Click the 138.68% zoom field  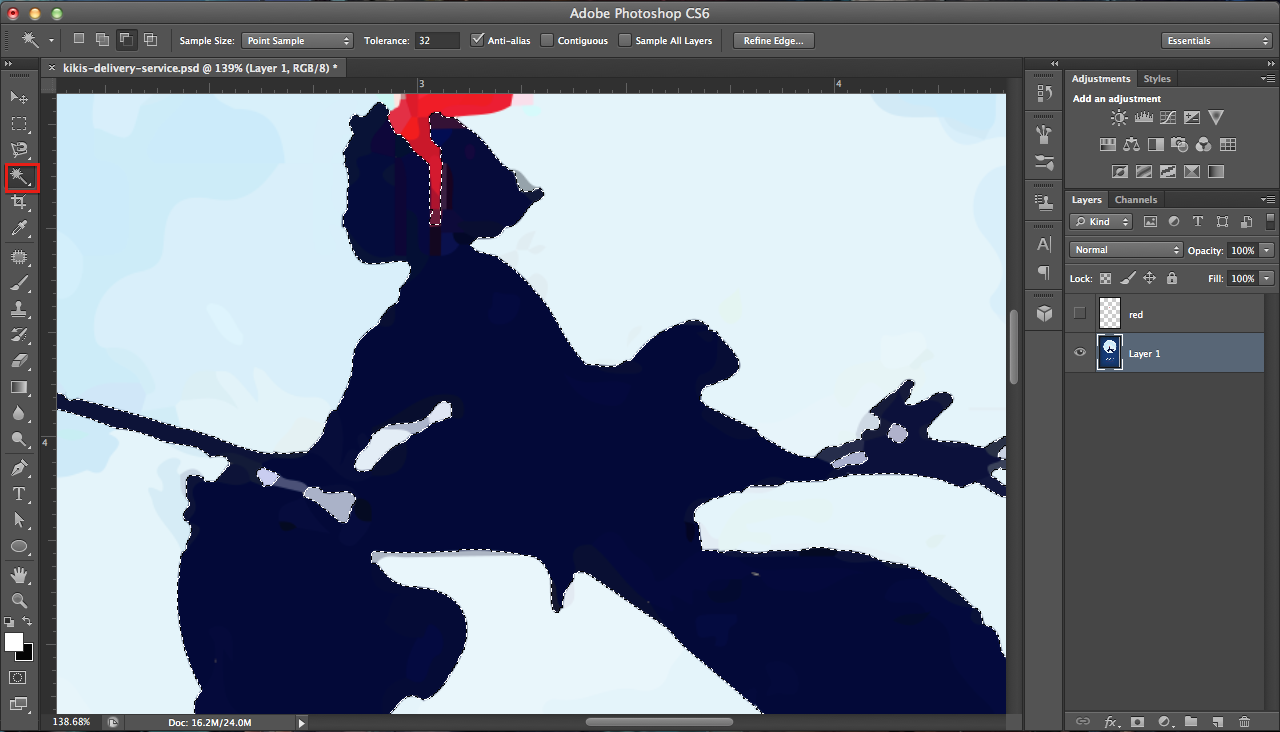point(72,722)
